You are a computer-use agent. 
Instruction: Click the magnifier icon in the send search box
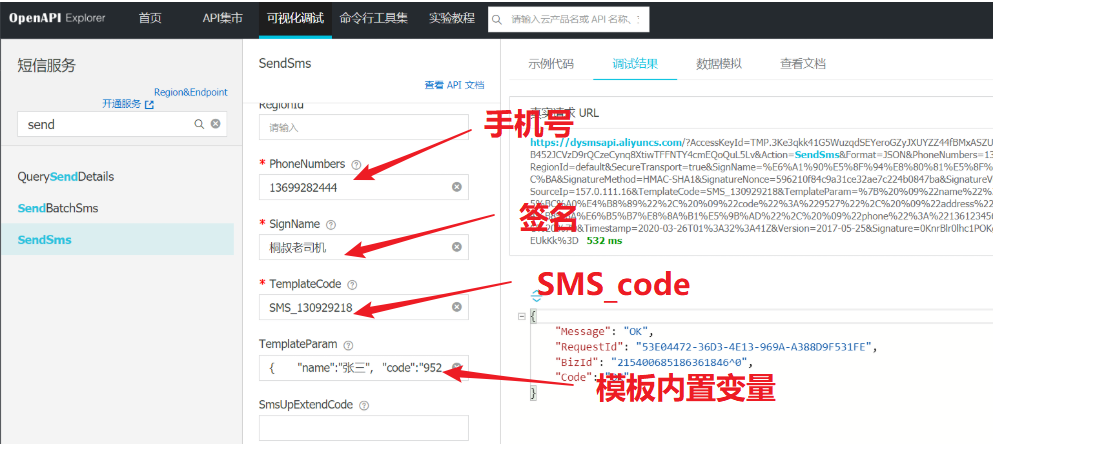point(199,124)
